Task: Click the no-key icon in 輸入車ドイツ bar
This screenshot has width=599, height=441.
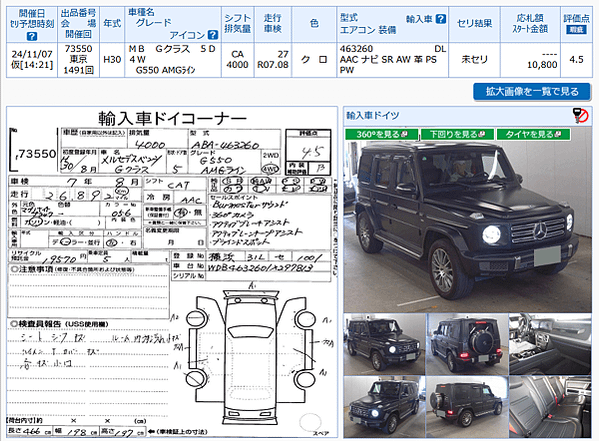Action: (580, 115)
